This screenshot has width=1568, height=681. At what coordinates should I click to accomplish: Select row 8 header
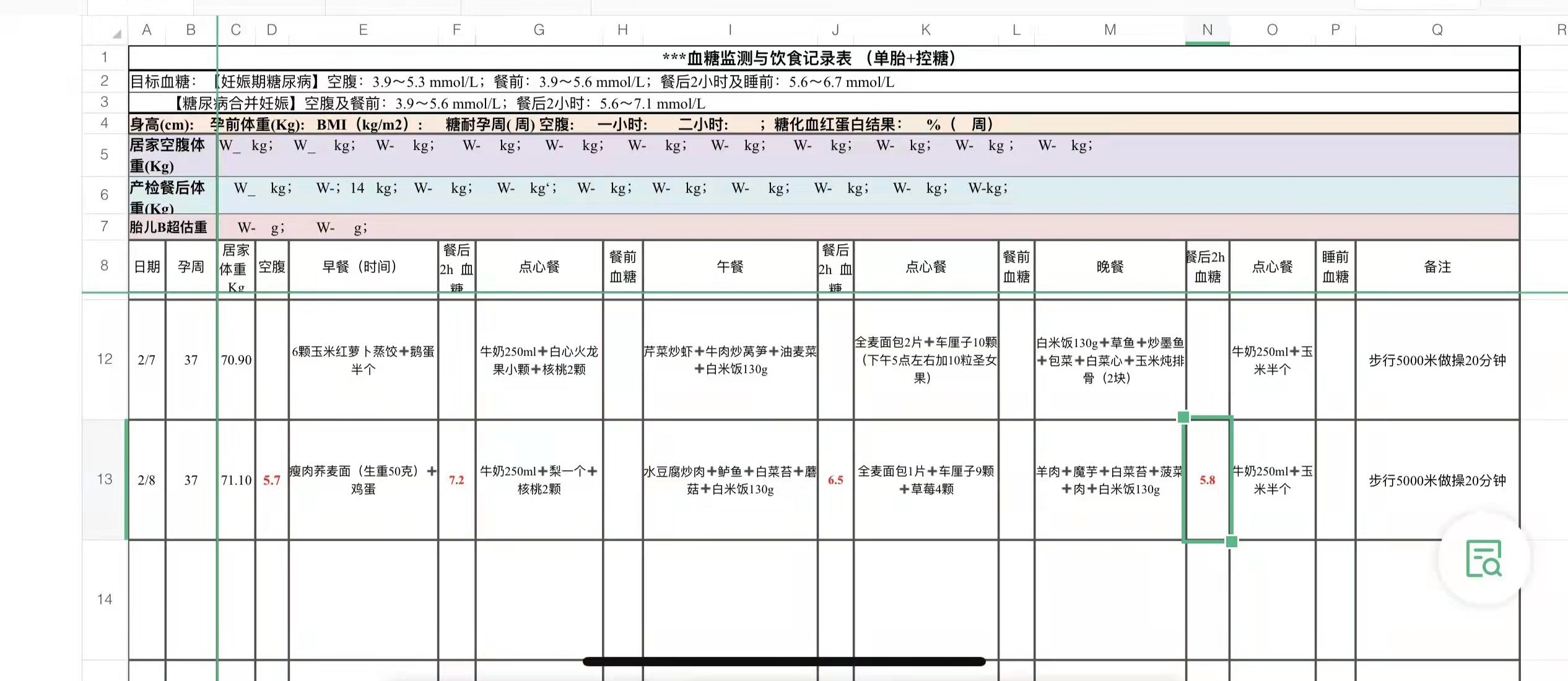(x=105, y=266)
